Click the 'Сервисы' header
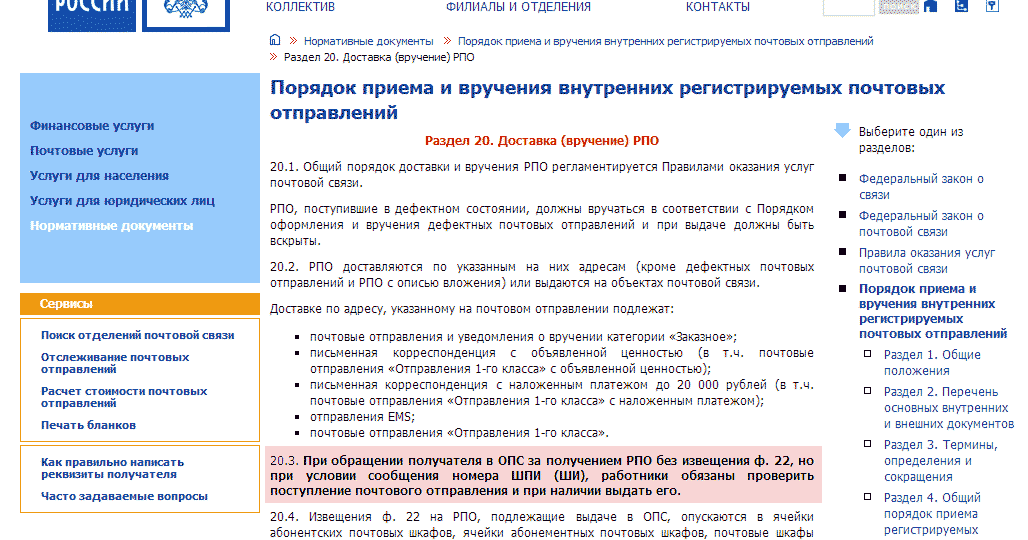The width and height of the screenshot is (1028, 540). tap(140, 304)
